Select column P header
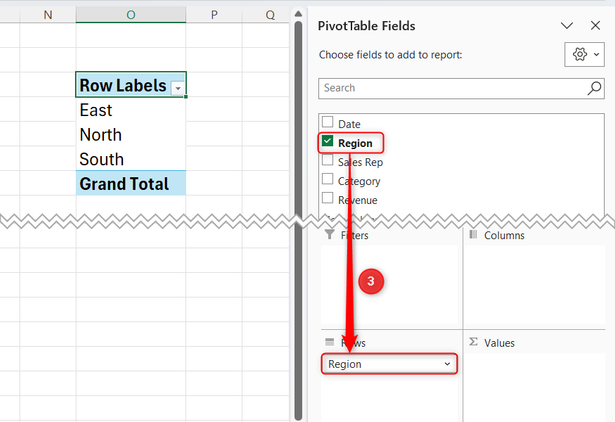This screenshot has width=615, height=422. pos(214,15)
